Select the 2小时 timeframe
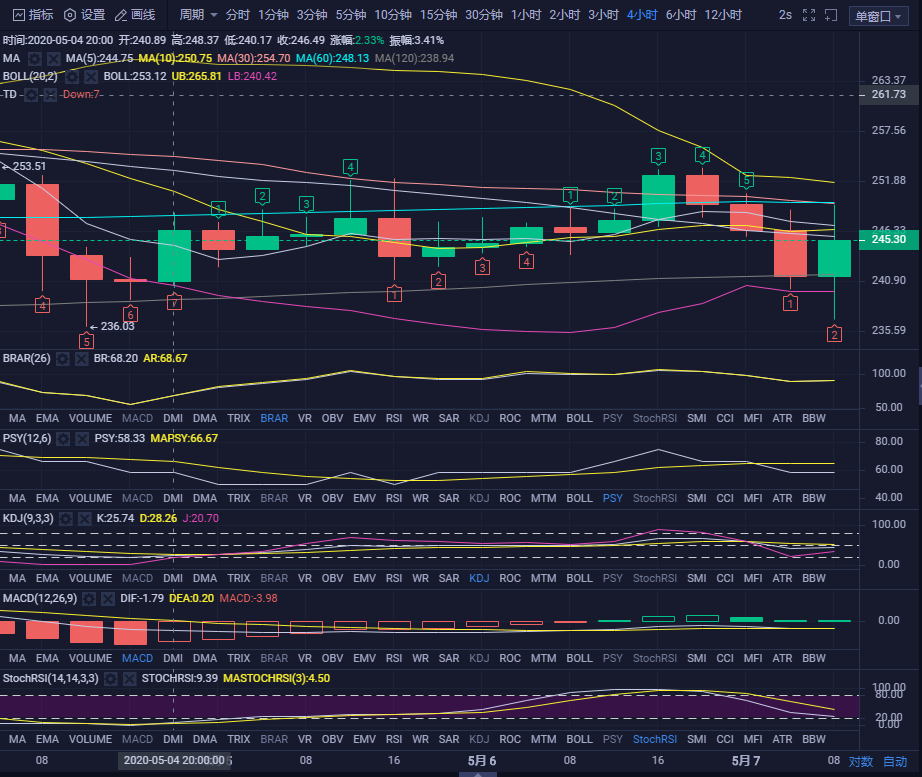 tap(564, 15)
